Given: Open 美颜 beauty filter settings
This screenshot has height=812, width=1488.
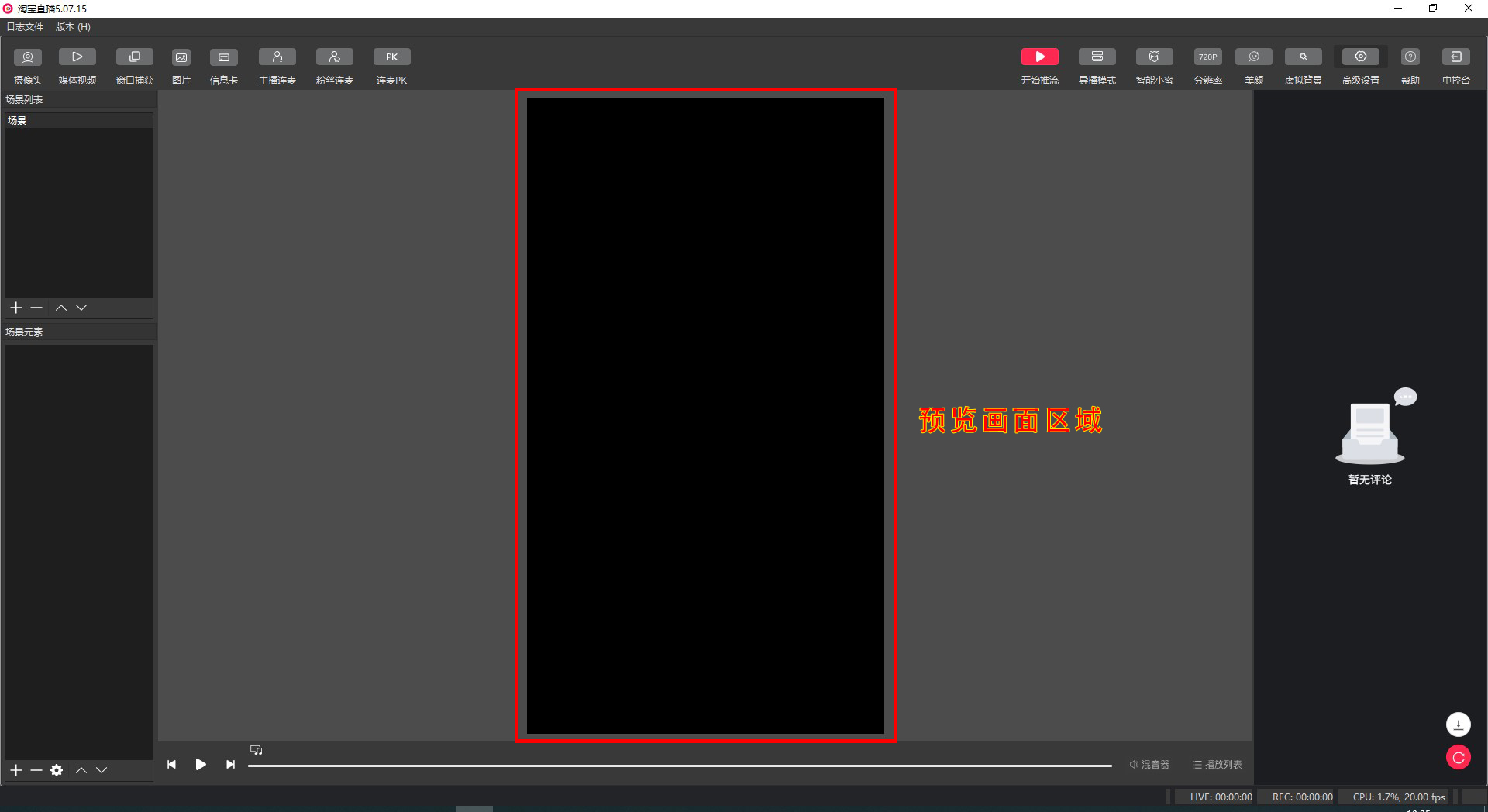Looking at the screenshot, I should tap(1254, 66).
